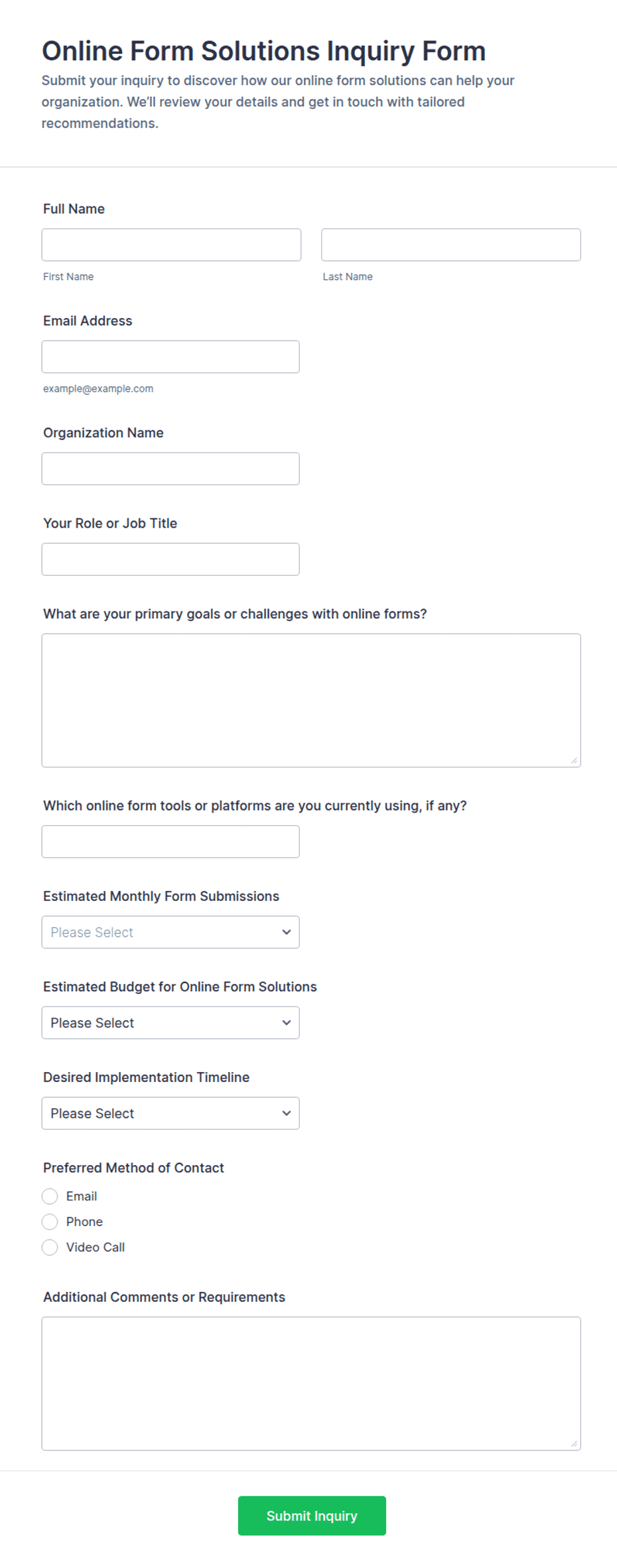Click chevron arrow of Monthly Submissions dropdown
Viewport: 617px width, 1568px height.
(287, 932)
